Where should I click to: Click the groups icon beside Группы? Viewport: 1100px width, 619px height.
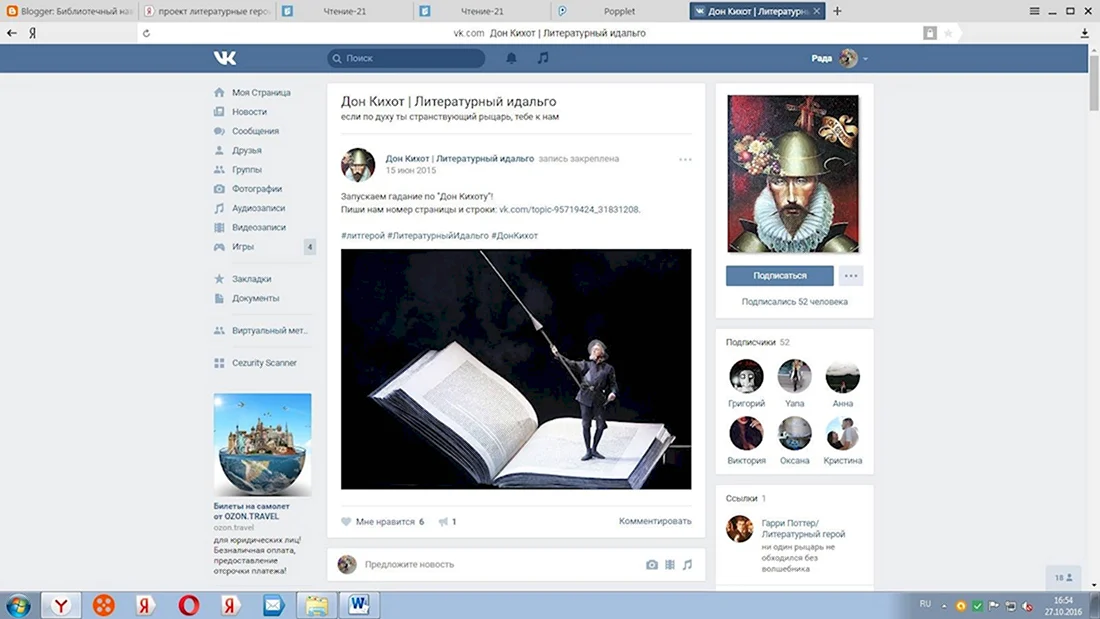pos(220,170)
